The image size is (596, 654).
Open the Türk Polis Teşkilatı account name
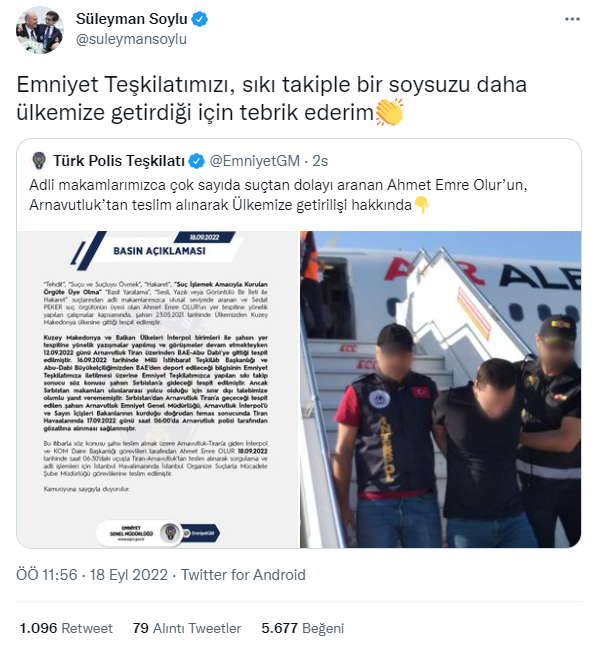(x=119, y=161)
